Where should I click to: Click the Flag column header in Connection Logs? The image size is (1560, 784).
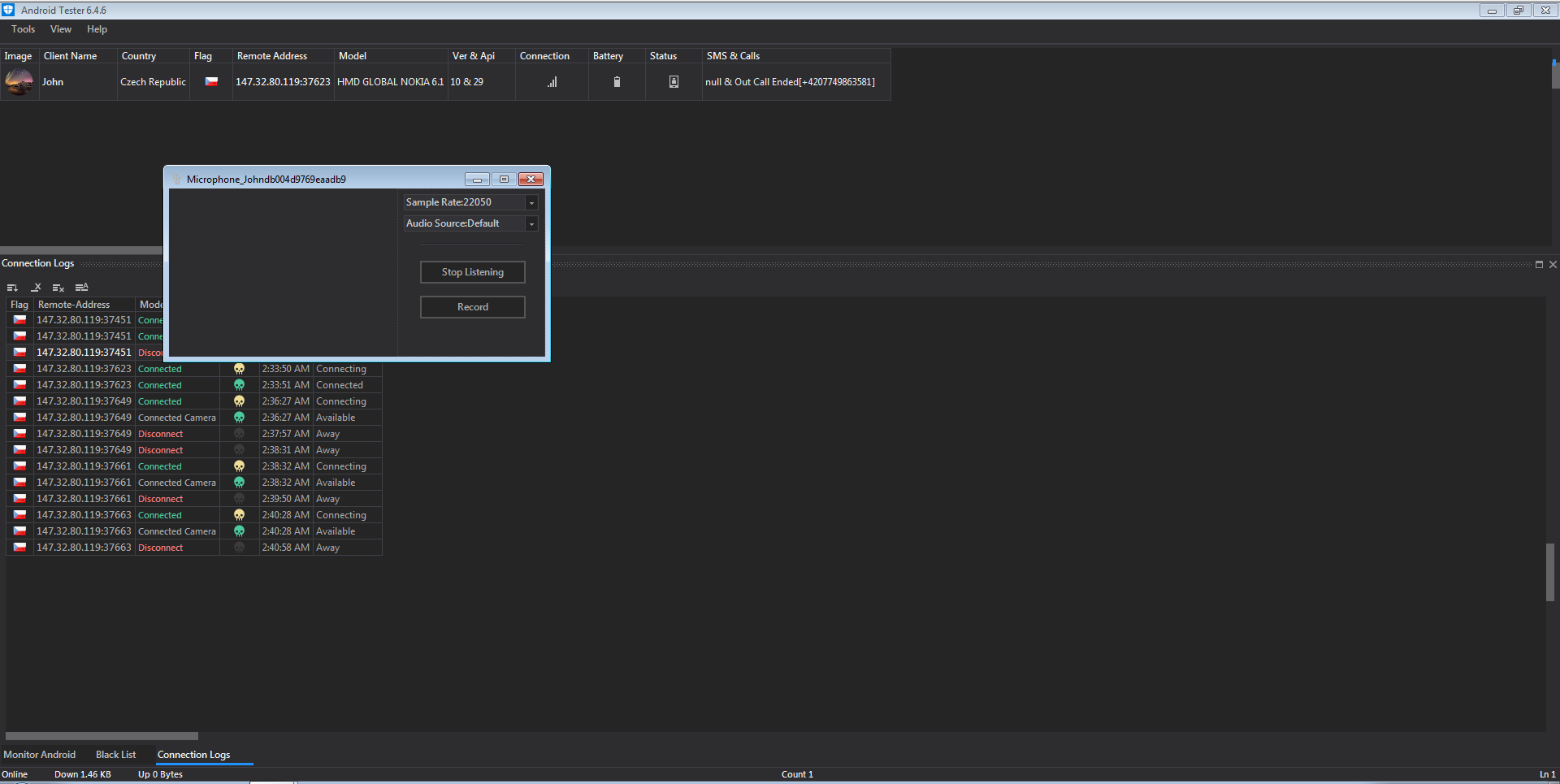(19, 305)
